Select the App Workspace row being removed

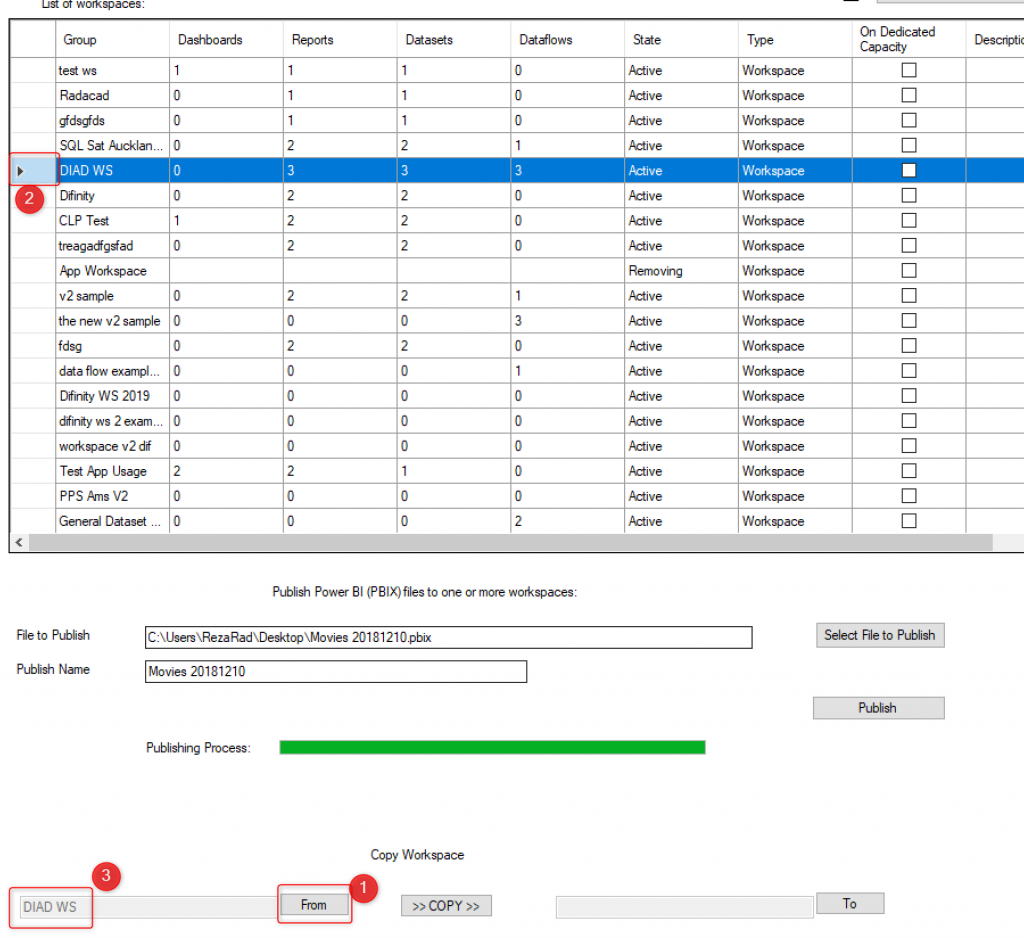click(x=103, y=271)
